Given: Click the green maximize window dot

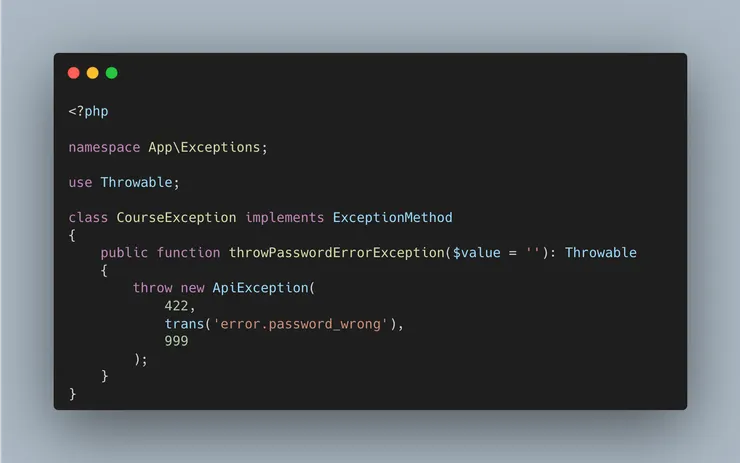Looking at the screenshot, I should pyautogui.click(x=111, y=73).
